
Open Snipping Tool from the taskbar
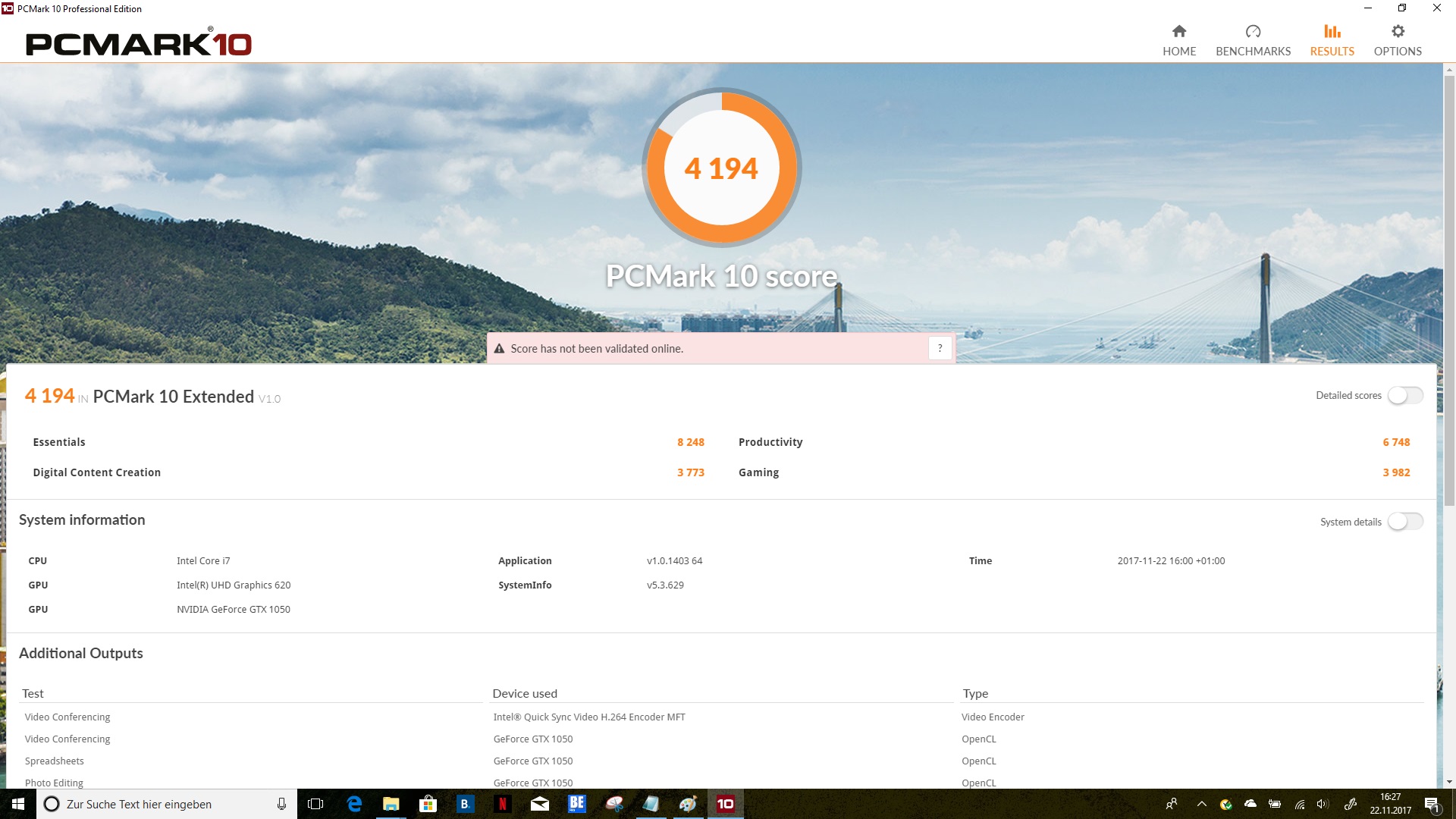pos(613,804)
